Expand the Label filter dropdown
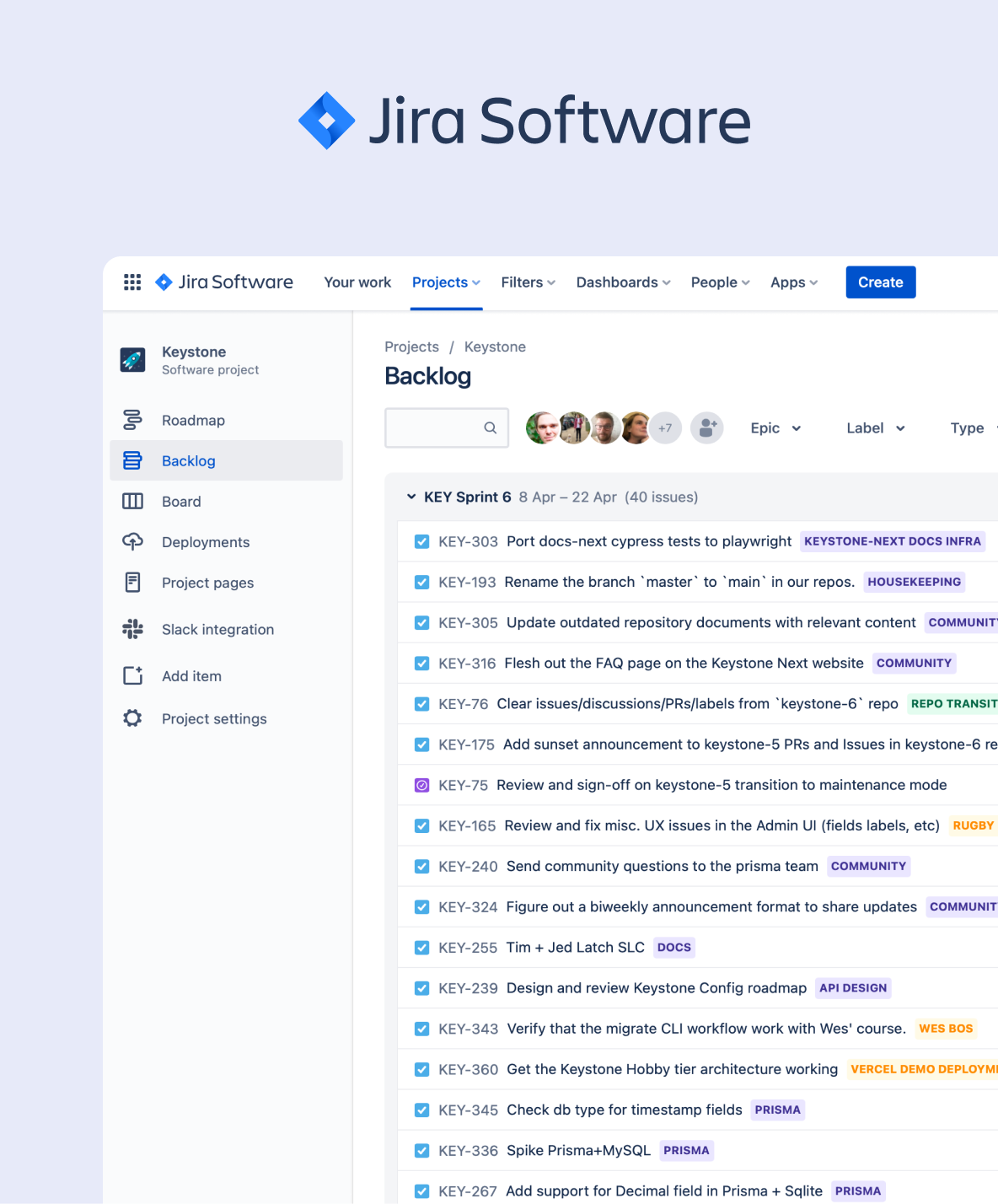The image size is (998, 1204). pyautogui.click(x=875, y=428)
